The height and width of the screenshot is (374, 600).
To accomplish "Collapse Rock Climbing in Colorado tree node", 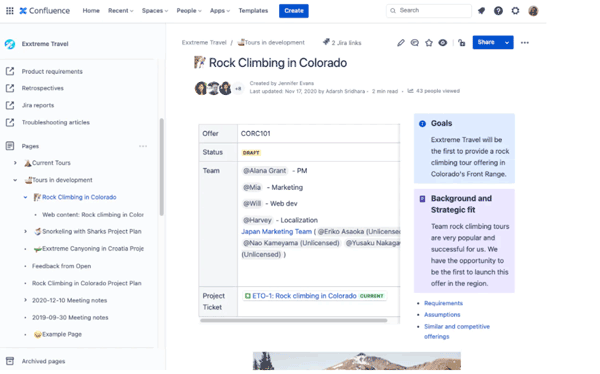I will (x=25, y=197).
